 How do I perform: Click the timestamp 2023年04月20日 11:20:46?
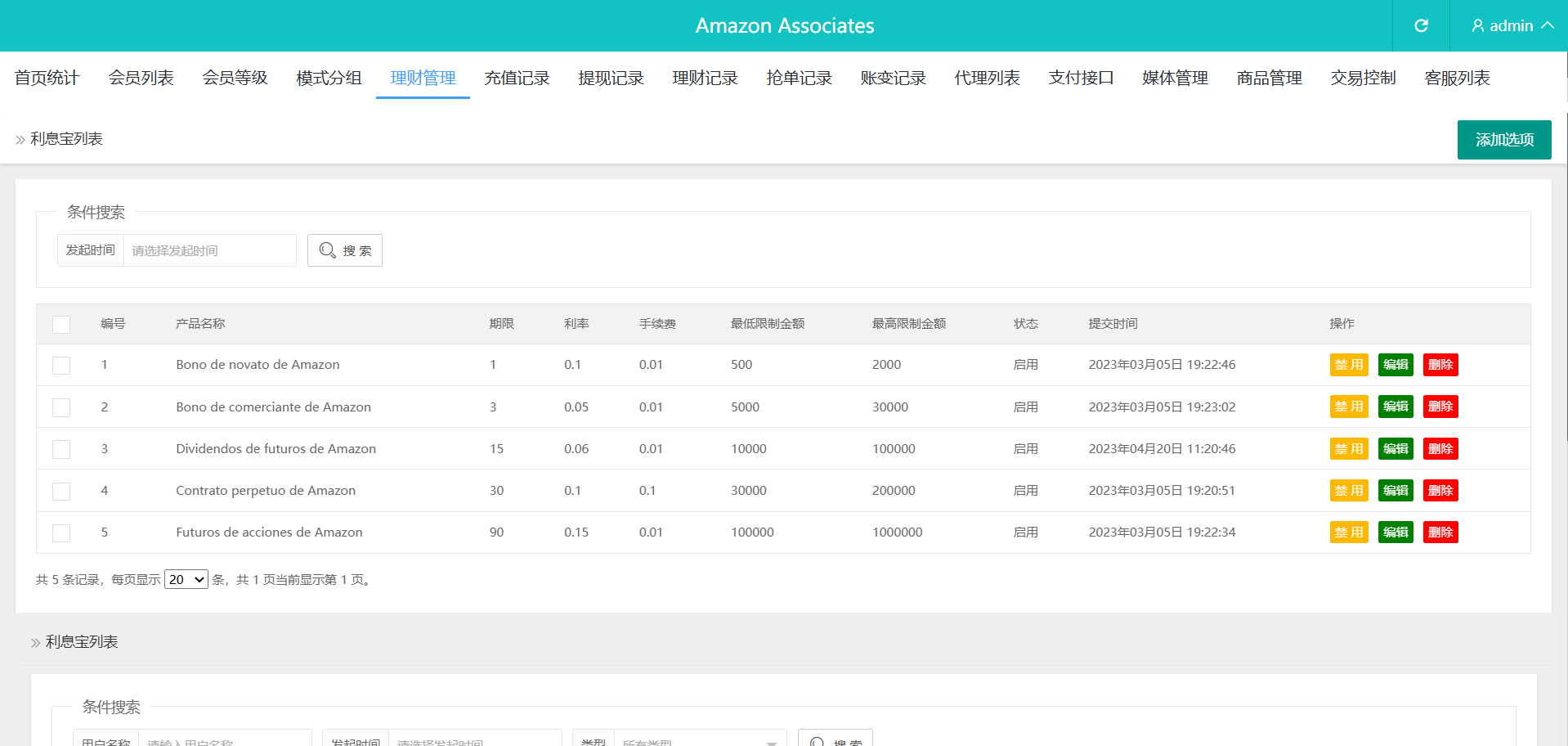point(1162,449)
